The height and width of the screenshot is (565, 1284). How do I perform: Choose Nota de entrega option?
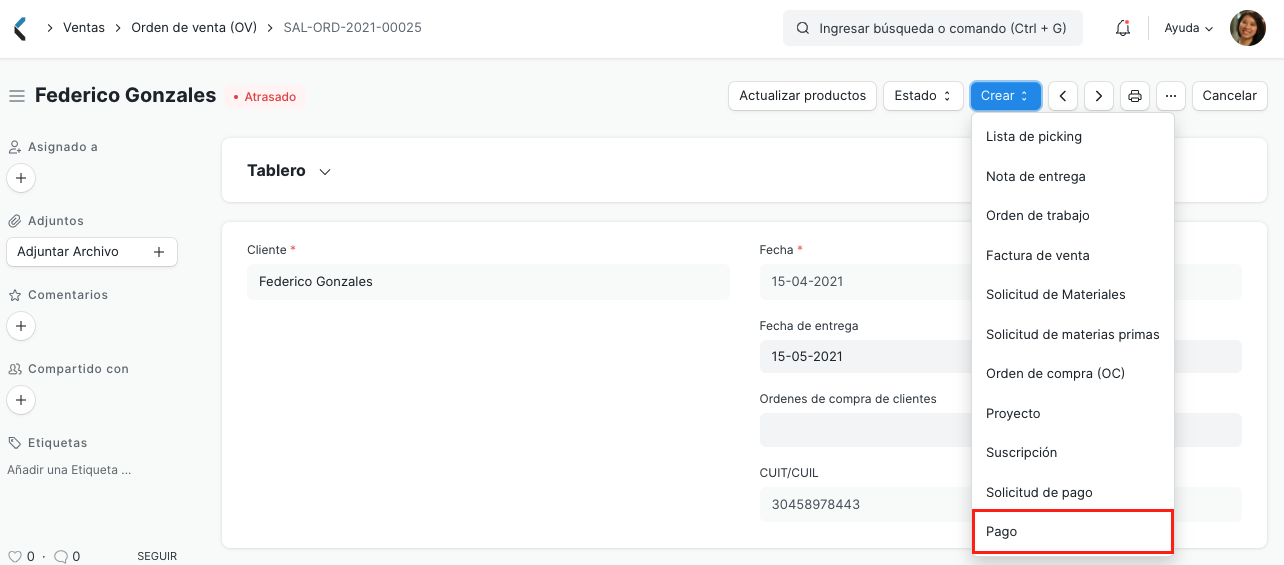[x=1073, y=176]
